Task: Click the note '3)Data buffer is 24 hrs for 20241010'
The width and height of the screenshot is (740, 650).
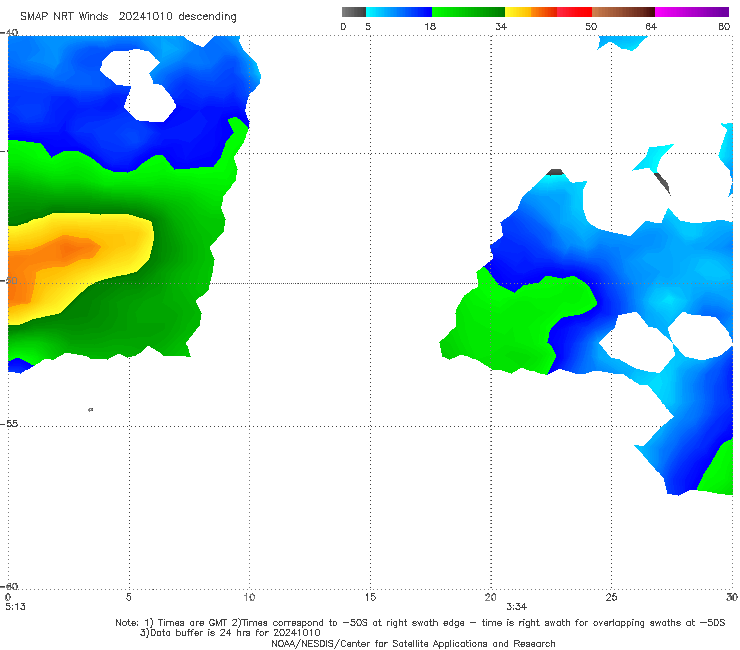Action: 230,633
